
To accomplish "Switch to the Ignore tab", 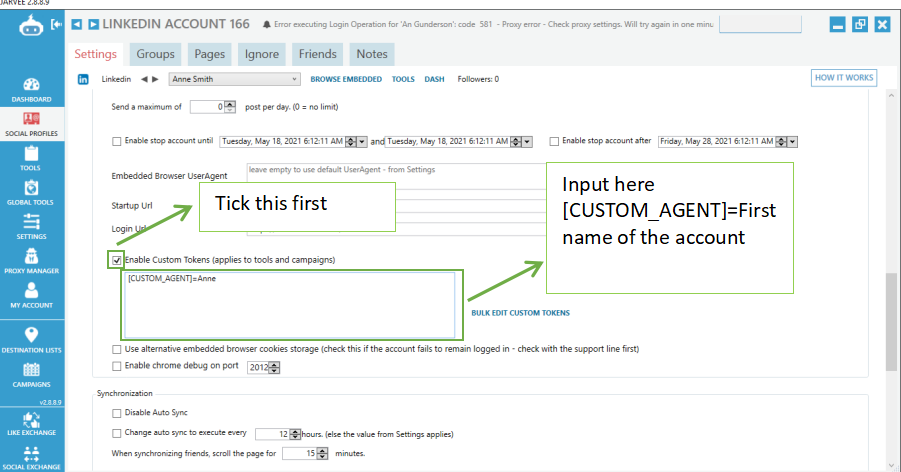I will pyautogui.click(x=262, y=54).
